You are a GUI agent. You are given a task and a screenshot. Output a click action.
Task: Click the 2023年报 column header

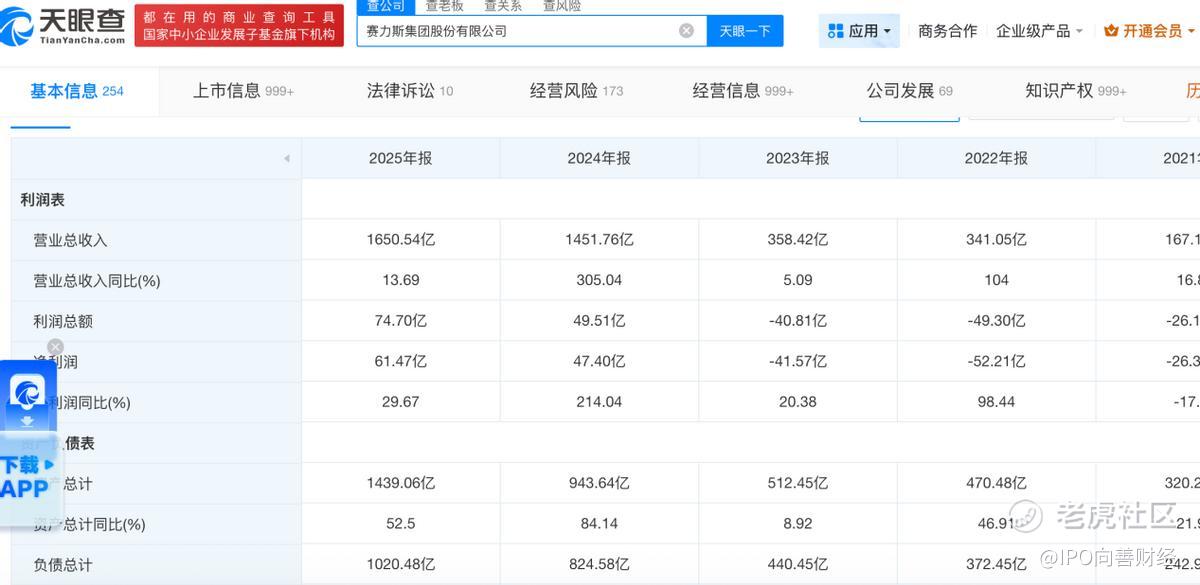click(x=798, y=158)
